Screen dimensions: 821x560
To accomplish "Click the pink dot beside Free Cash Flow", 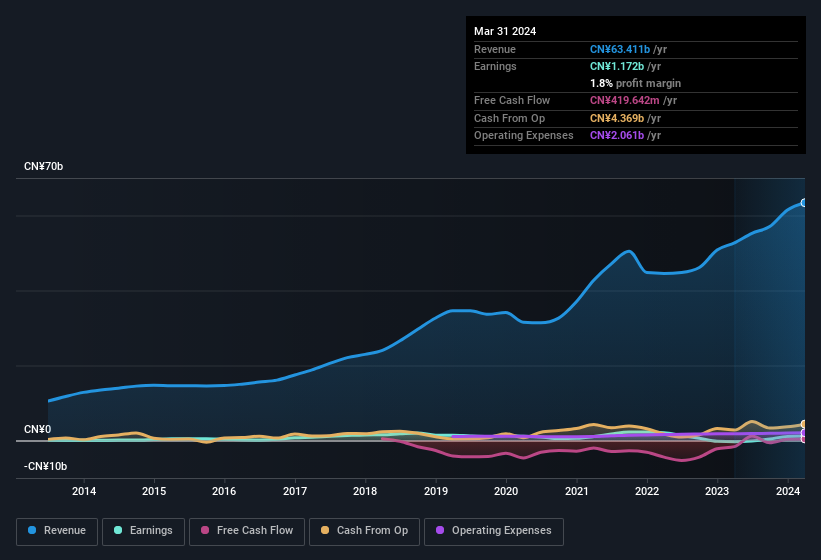I will [x=206, y=531].
